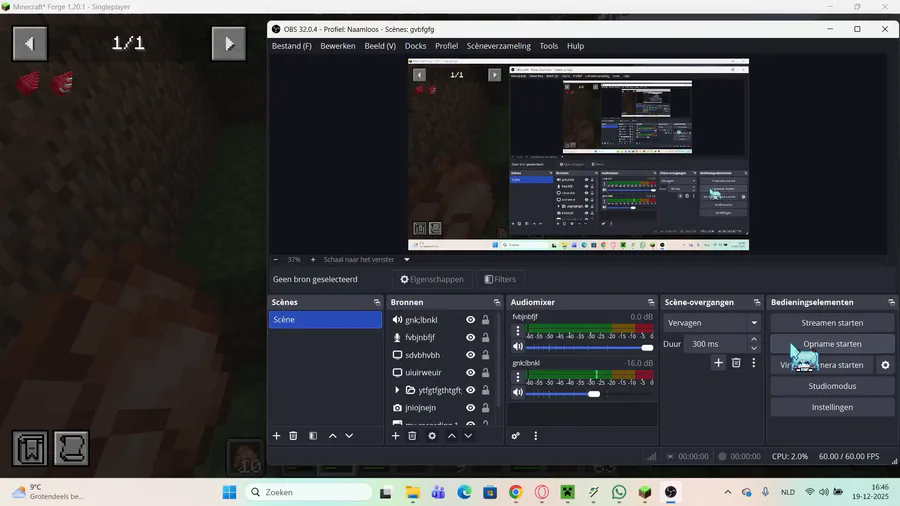
Task: Open Bewerken menu
Action: (338, 46)
